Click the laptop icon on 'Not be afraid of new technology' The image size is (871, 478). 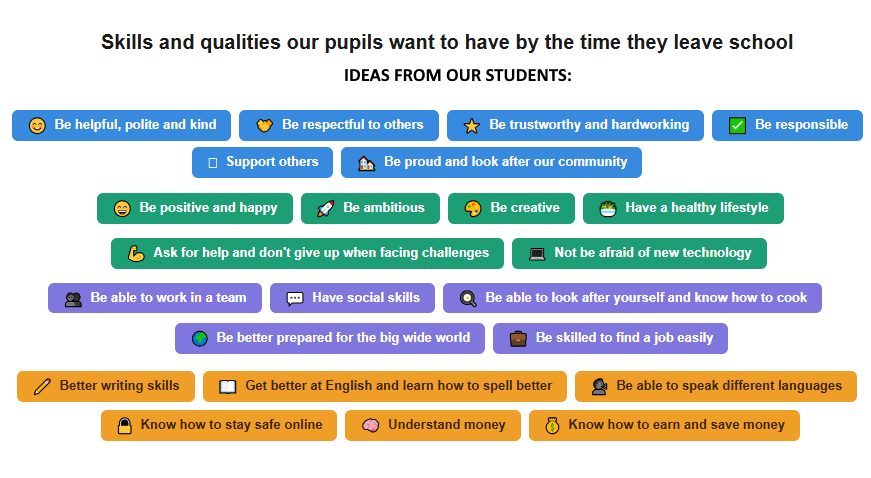click(x=537, y=254)
